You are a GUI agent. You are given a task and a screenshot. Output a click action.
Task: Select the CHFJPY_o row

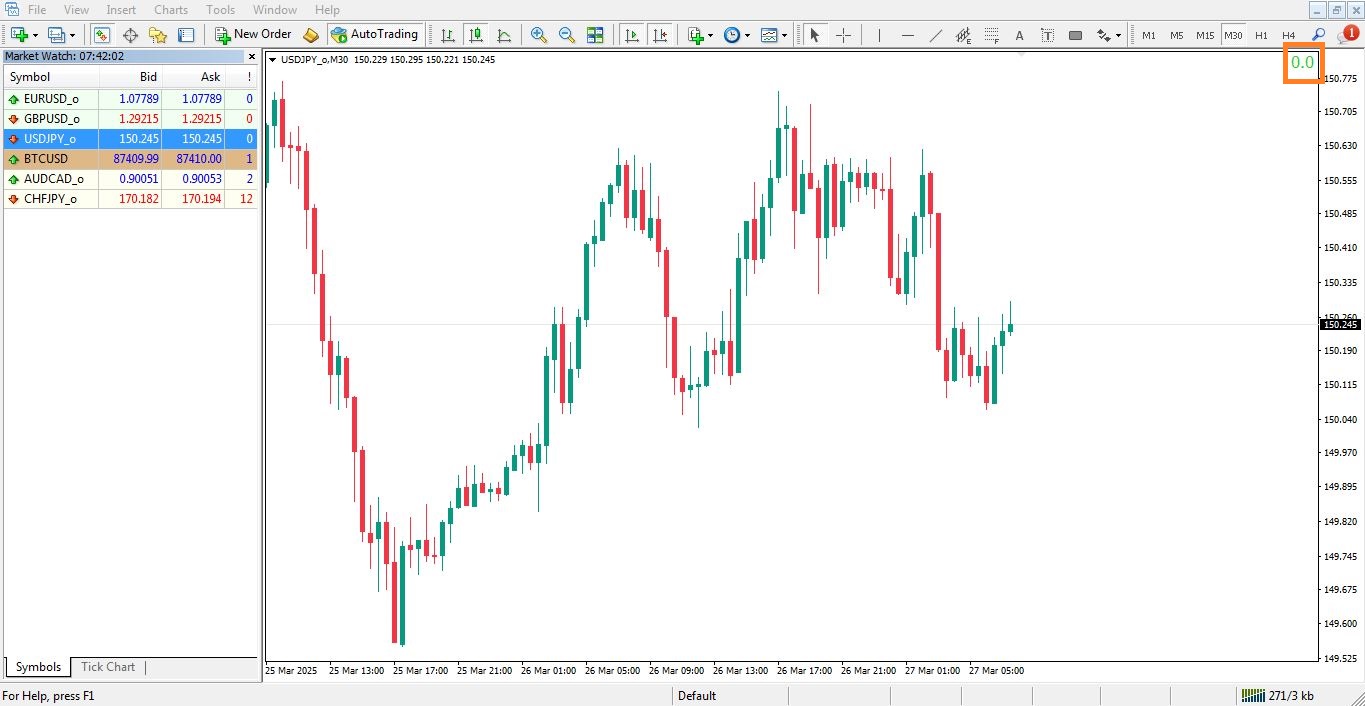130,199
